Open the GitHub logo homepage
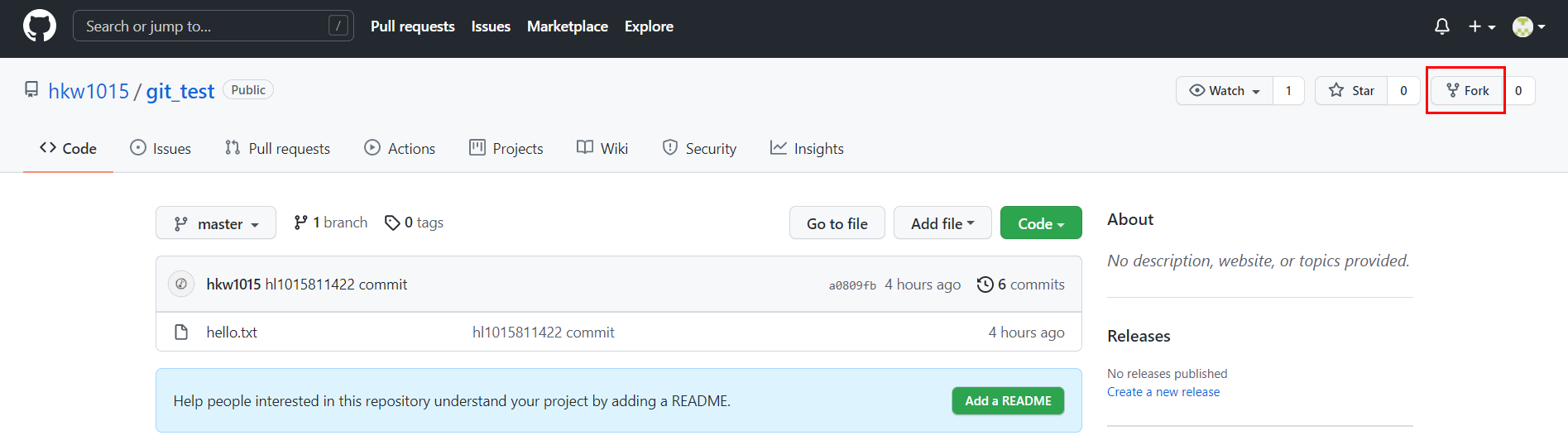Viewport: 1568px width, 445px height. click(x=40, y=26)
